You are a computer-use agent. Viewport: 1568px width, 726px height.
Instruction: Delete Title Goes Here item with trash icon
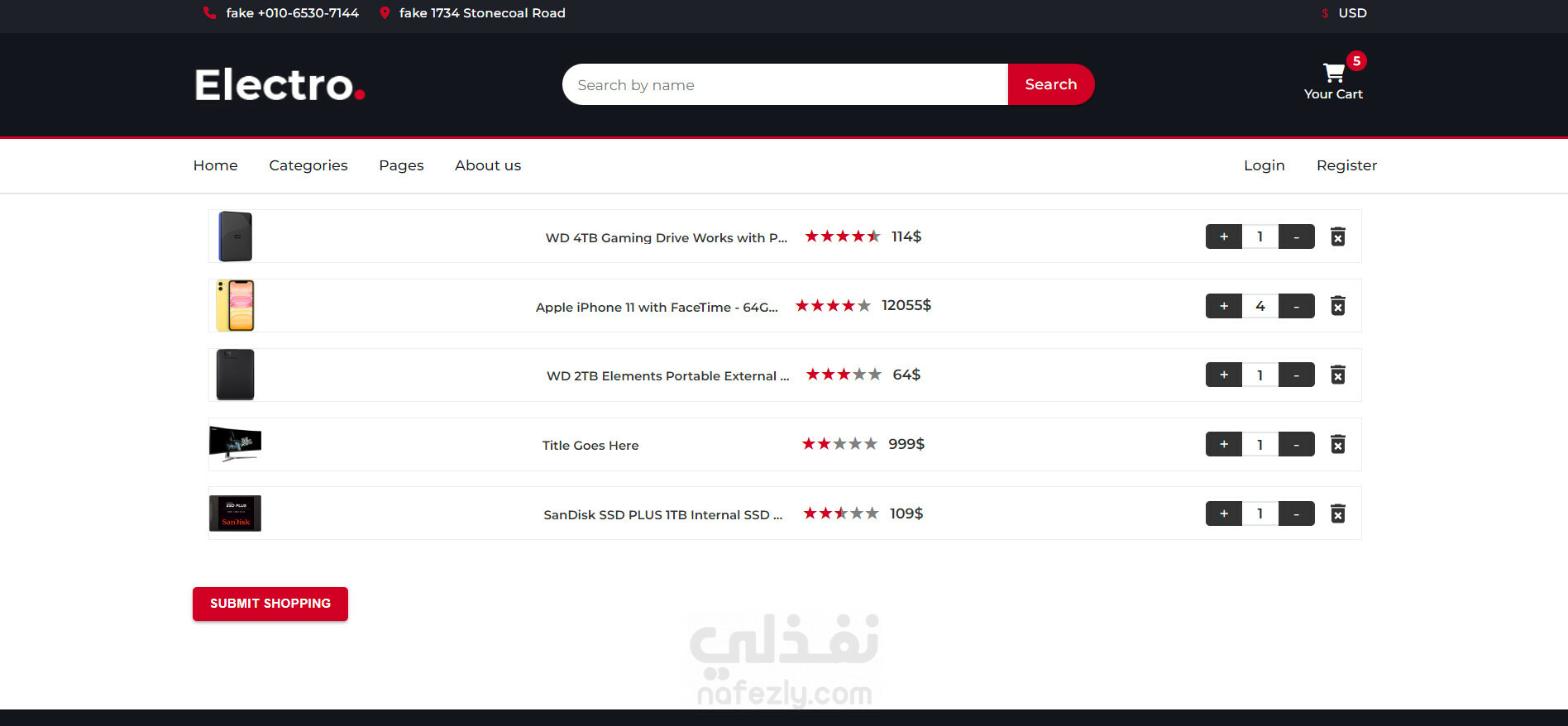tap(1338, 445)
